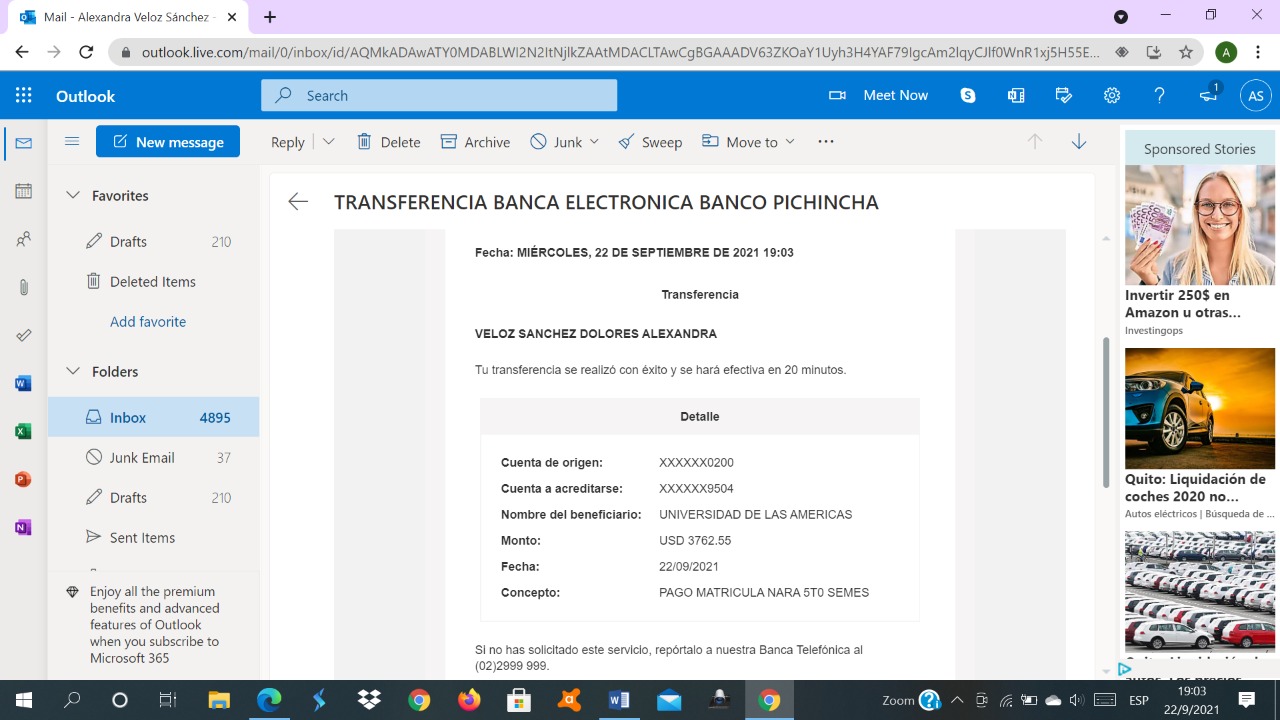Open the Help question mark icon
This screenshot has height=720, width=1280.
[x=1159, y=96]
